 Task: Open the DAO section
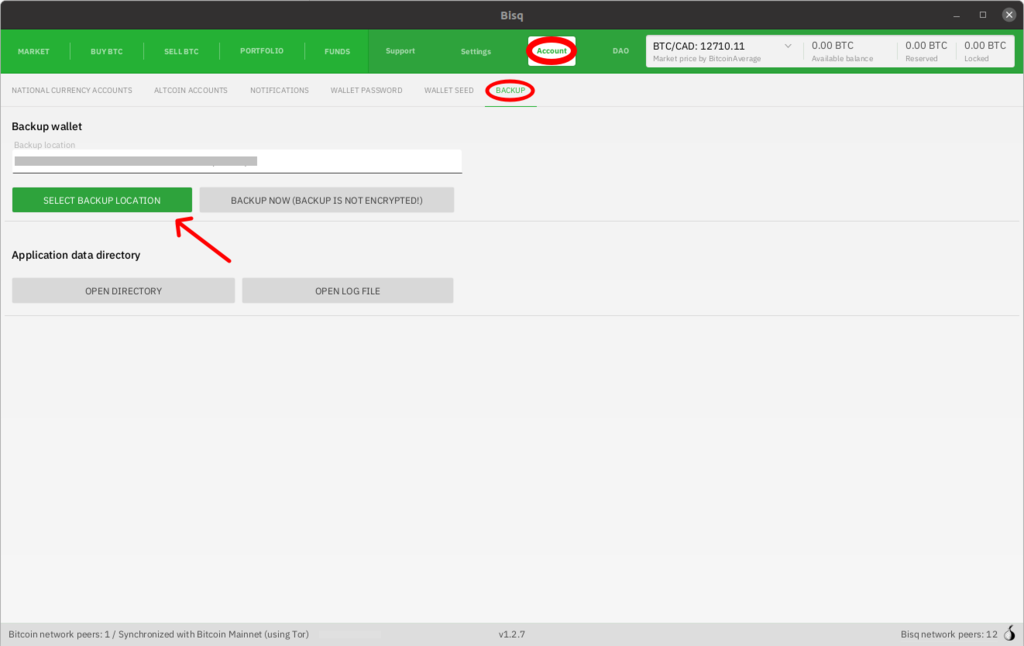click(x=620, y=51)
